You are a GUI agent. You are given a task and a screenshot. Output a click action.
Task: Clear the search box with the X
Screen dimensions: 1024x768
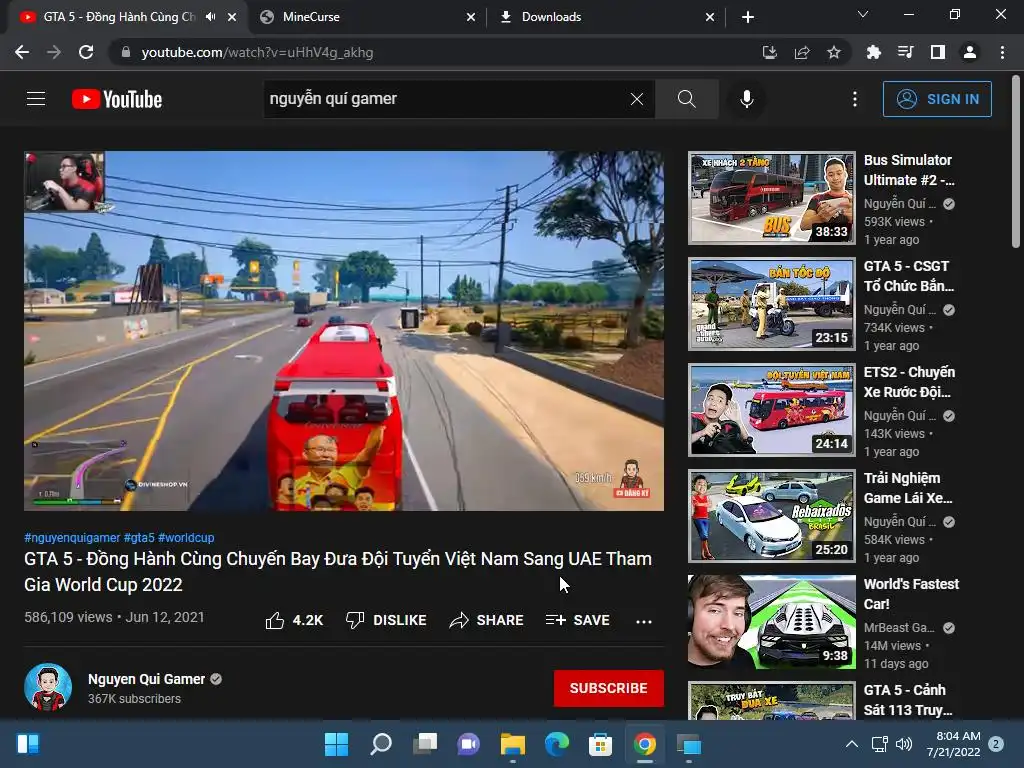(x=637, y=99)
